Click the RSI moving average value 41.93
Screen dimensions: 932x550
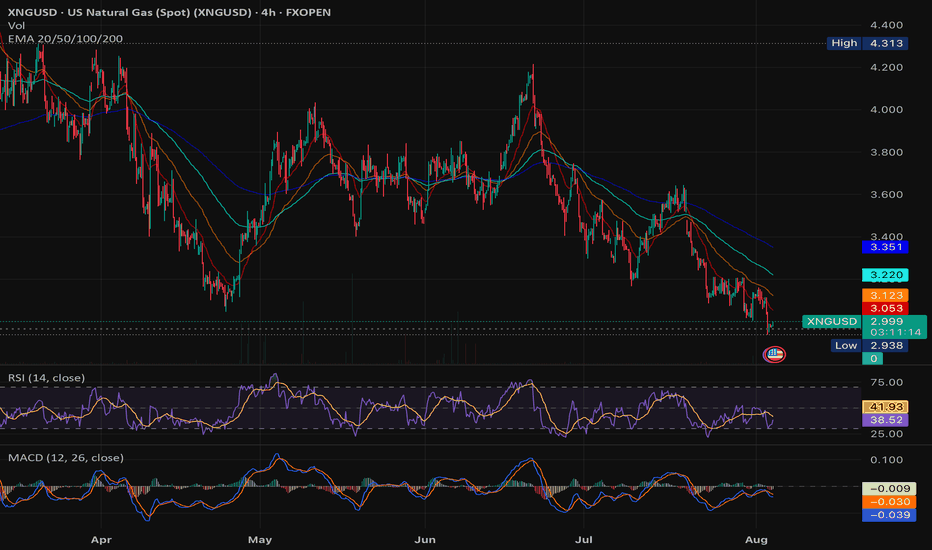click(x=886, y=407)
